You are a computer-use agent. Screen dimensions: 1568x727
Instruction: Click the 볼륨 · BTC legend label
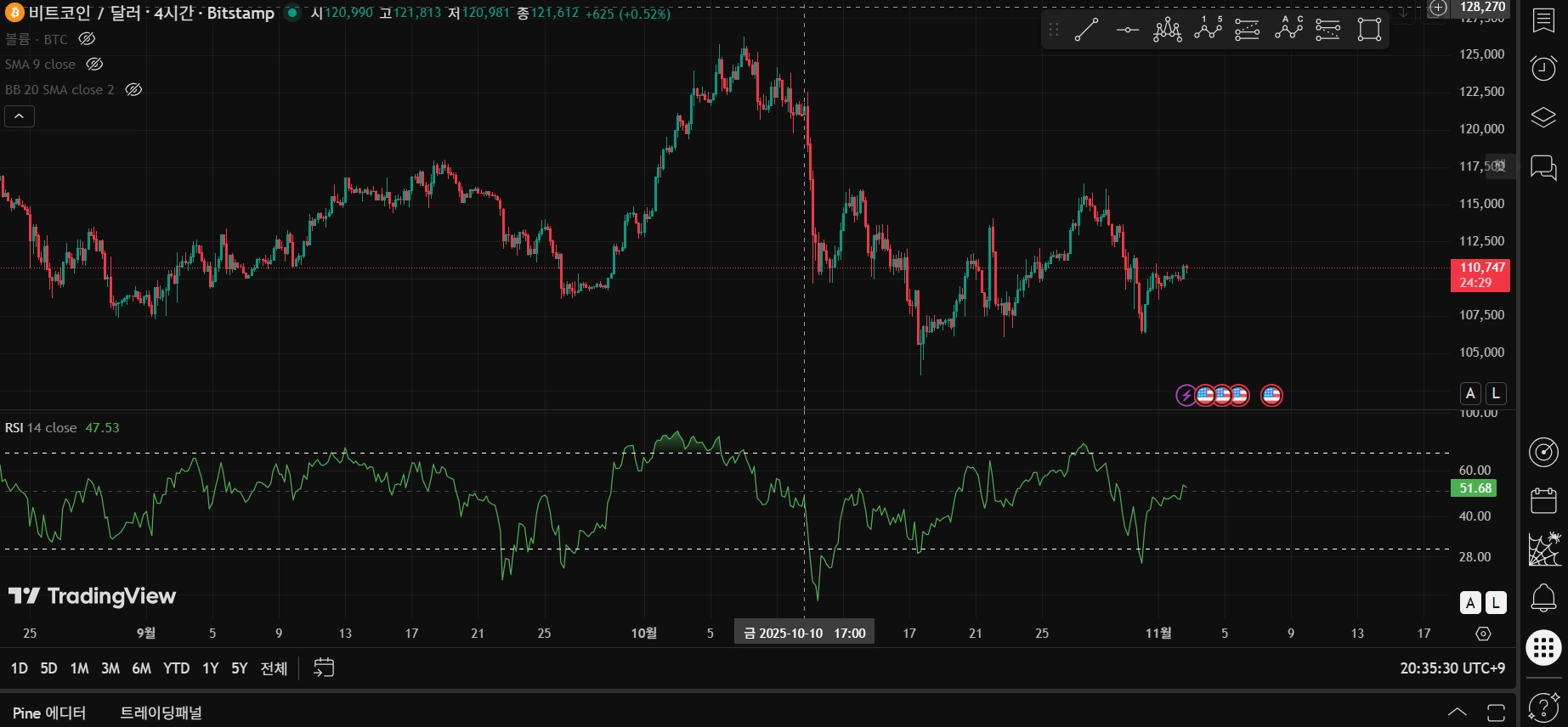point(37,39)
